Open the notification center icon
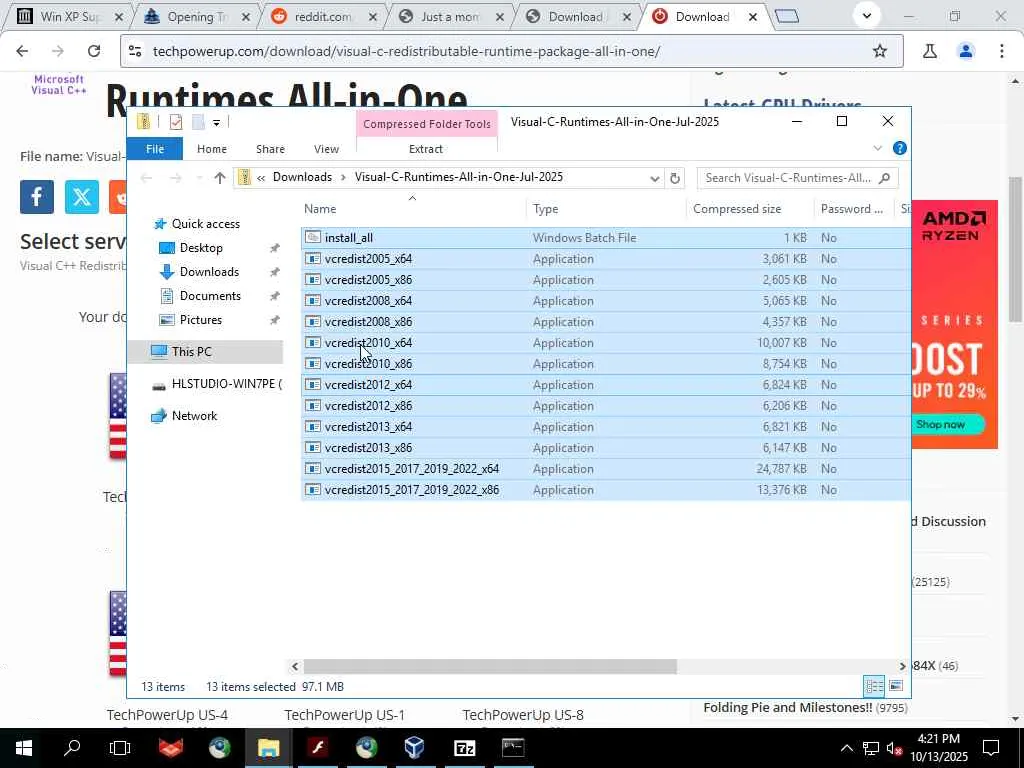Viewport: 1024px width, 768px height. tap(991, 748)
